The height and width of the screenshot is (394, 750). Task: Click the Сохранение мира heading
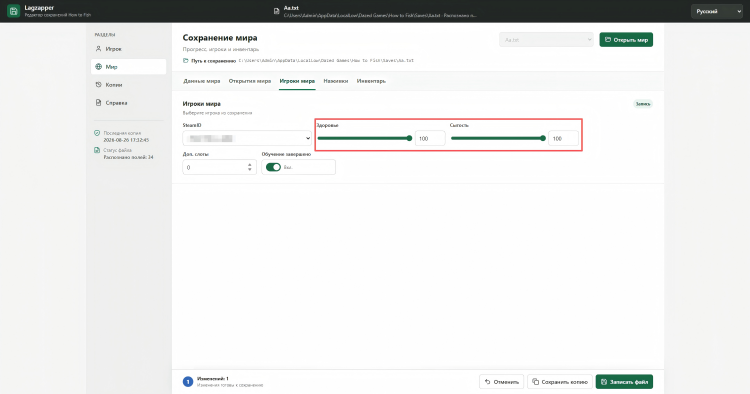(x=220, y=38)
